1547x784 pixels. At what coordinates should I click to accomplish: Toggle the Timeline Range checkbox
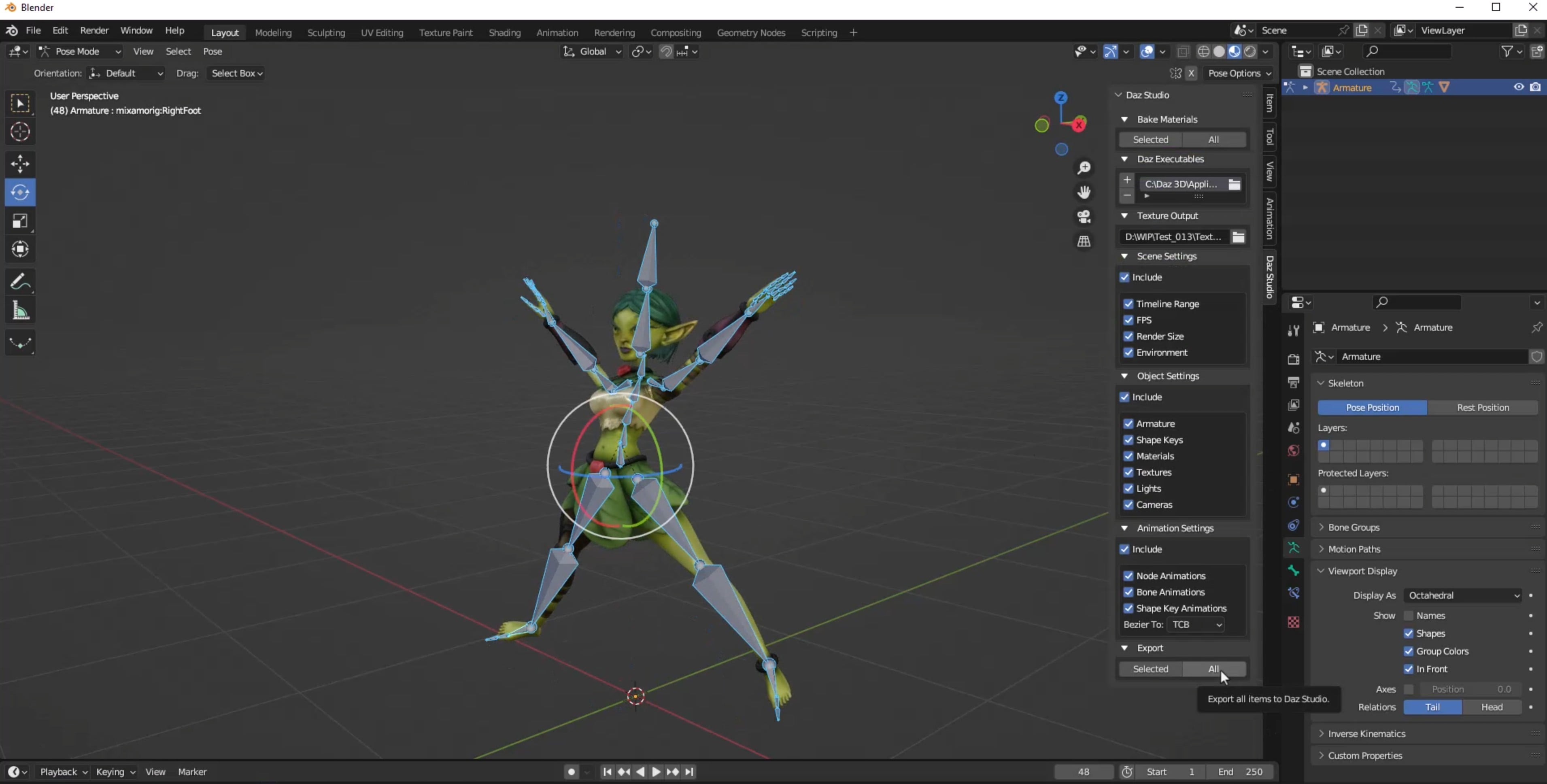pyautogui.click(x=1129, y=304)
